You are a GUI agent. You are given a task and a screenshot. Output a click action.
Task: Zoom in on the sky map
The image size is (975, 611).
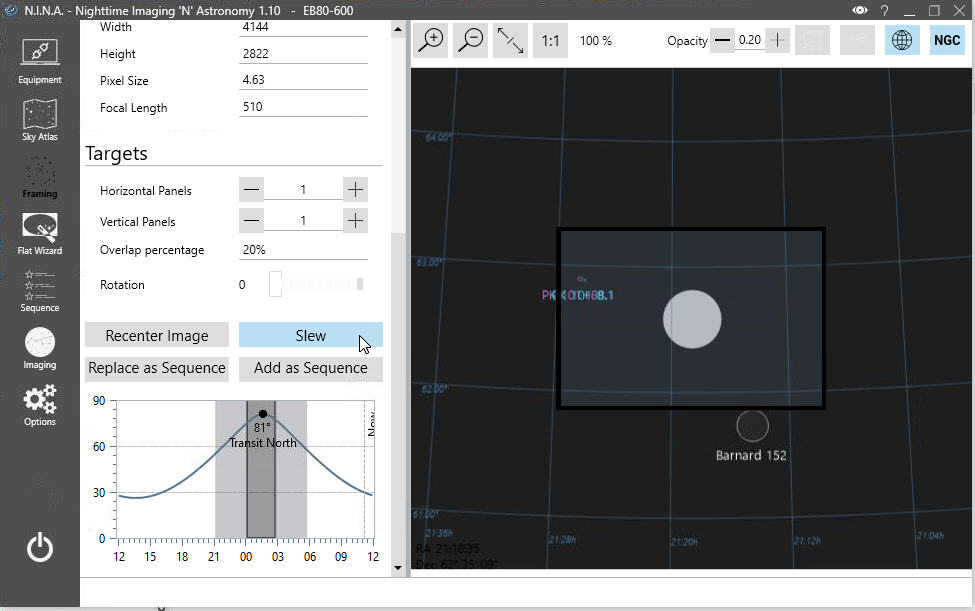[x=432, y=41]
